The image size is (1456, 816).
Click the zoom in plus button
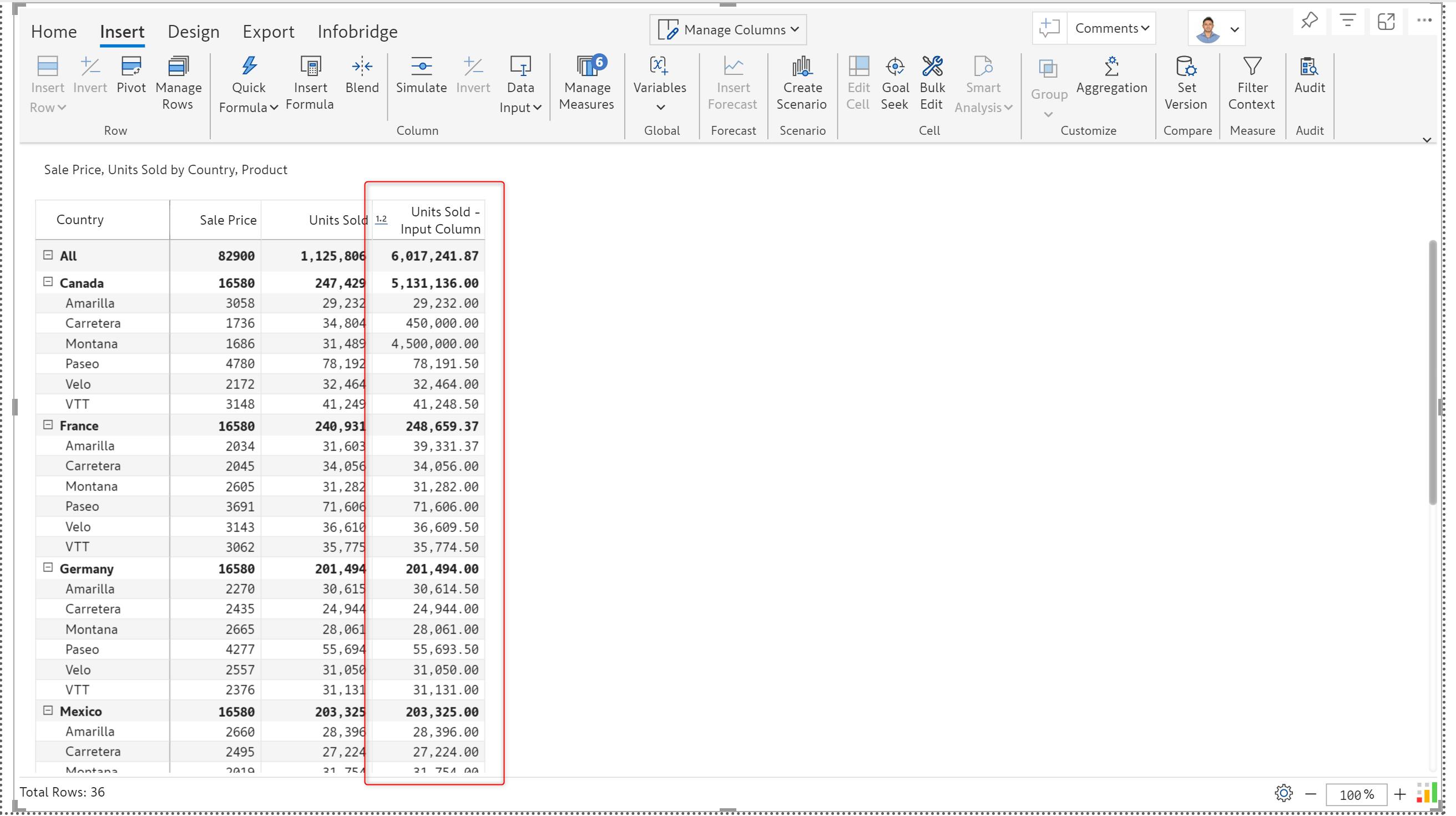coord(1399,794)
